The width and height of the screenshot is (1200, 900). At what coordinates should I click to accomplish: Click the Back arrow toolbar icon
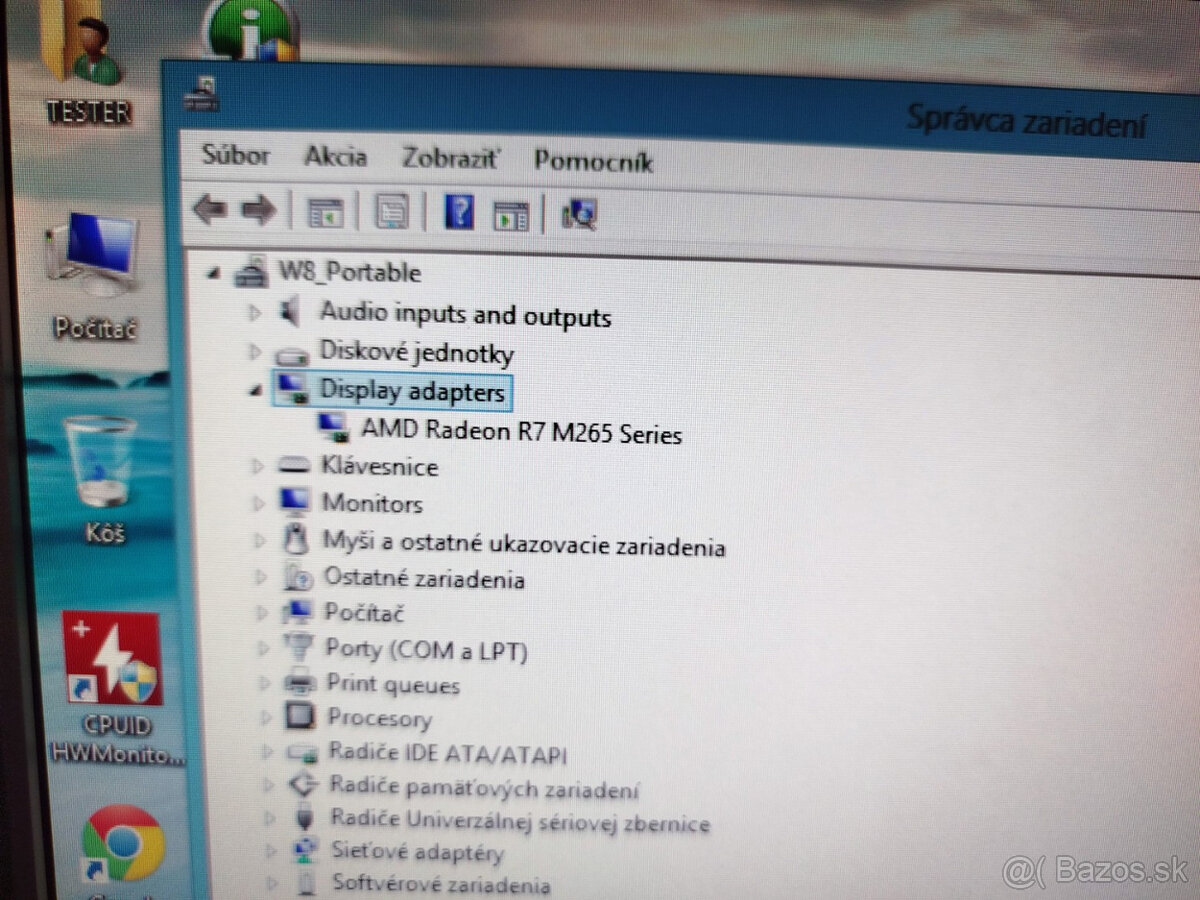point(210,211)
